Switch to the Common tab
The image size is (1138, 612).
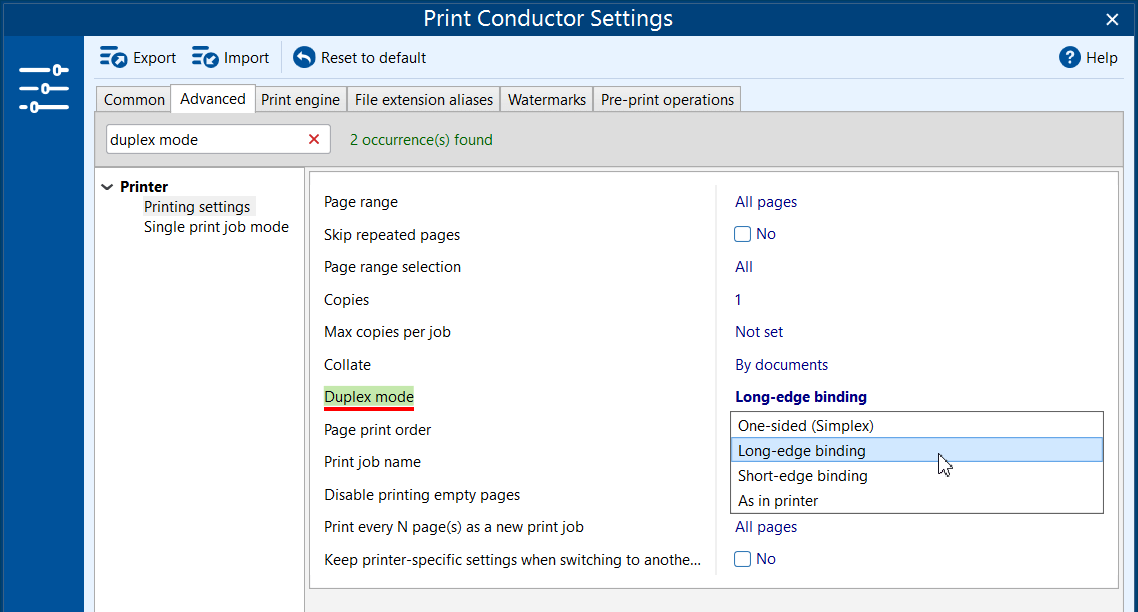(x=134, y=100)
